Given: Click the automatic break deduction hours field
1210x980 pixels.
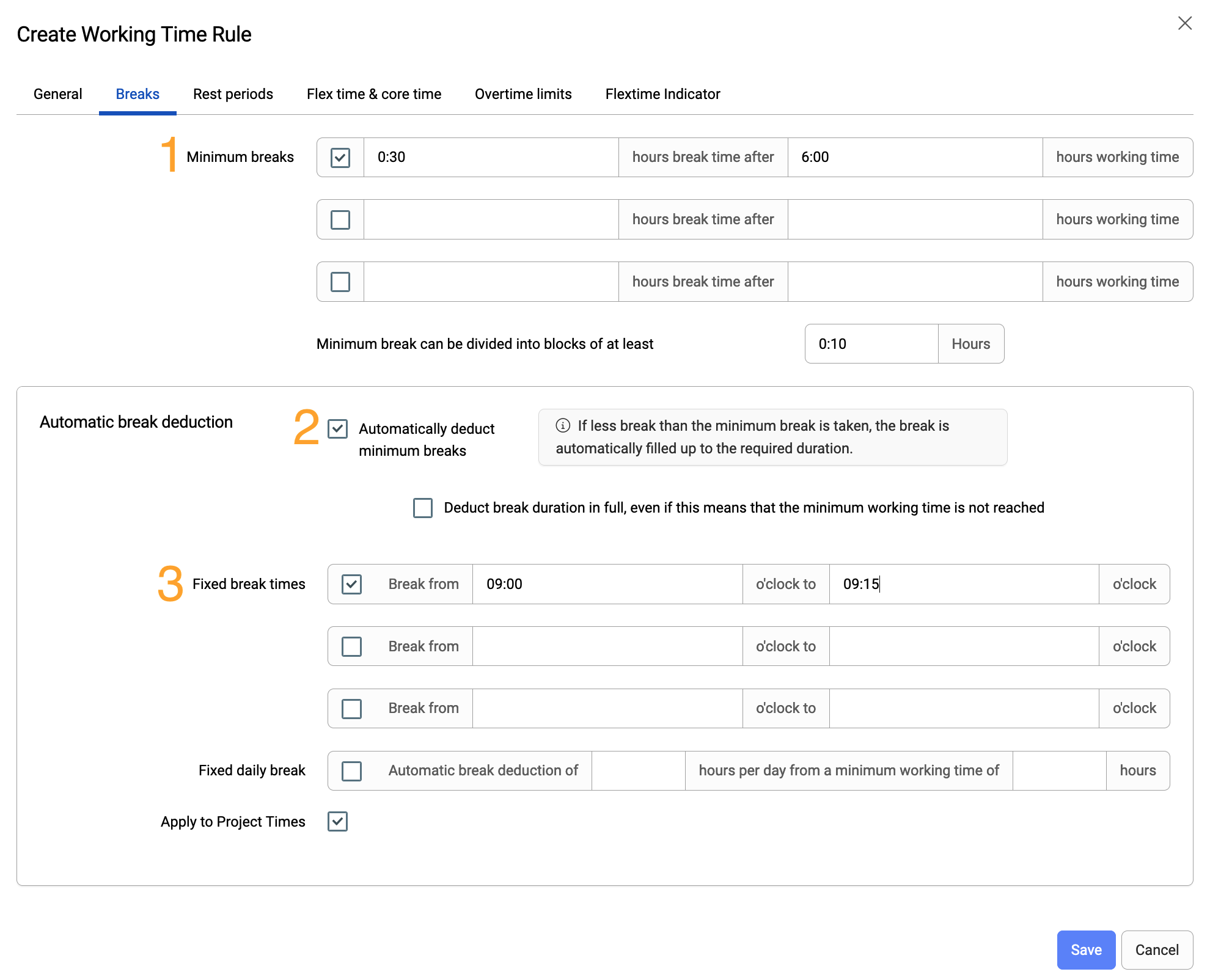Looking at the screenshot, I should tap(638, 771).
